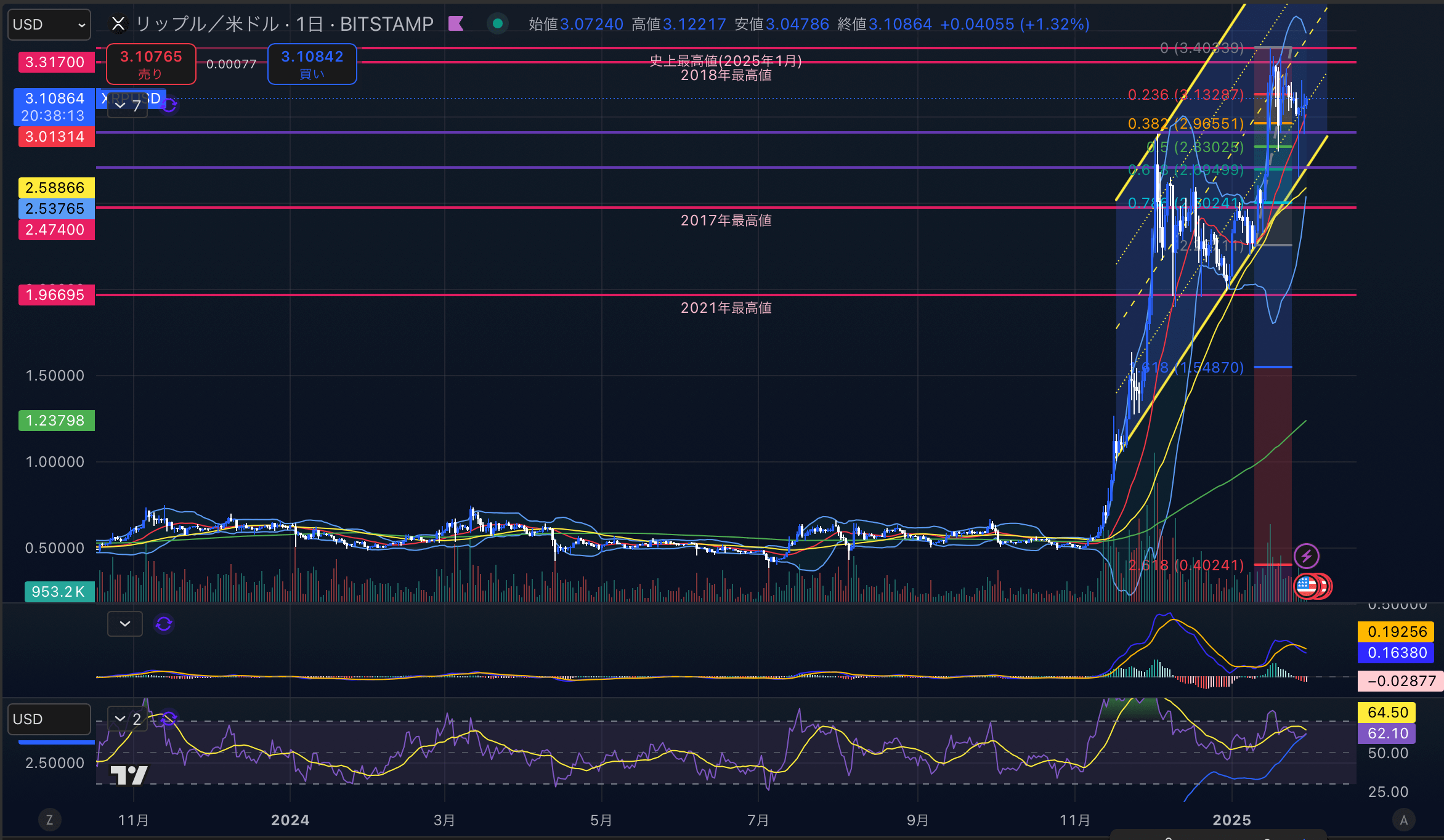
Task: Select the Fibonacci level 0.236 (3.13287)
Action: coord(1186,95)
